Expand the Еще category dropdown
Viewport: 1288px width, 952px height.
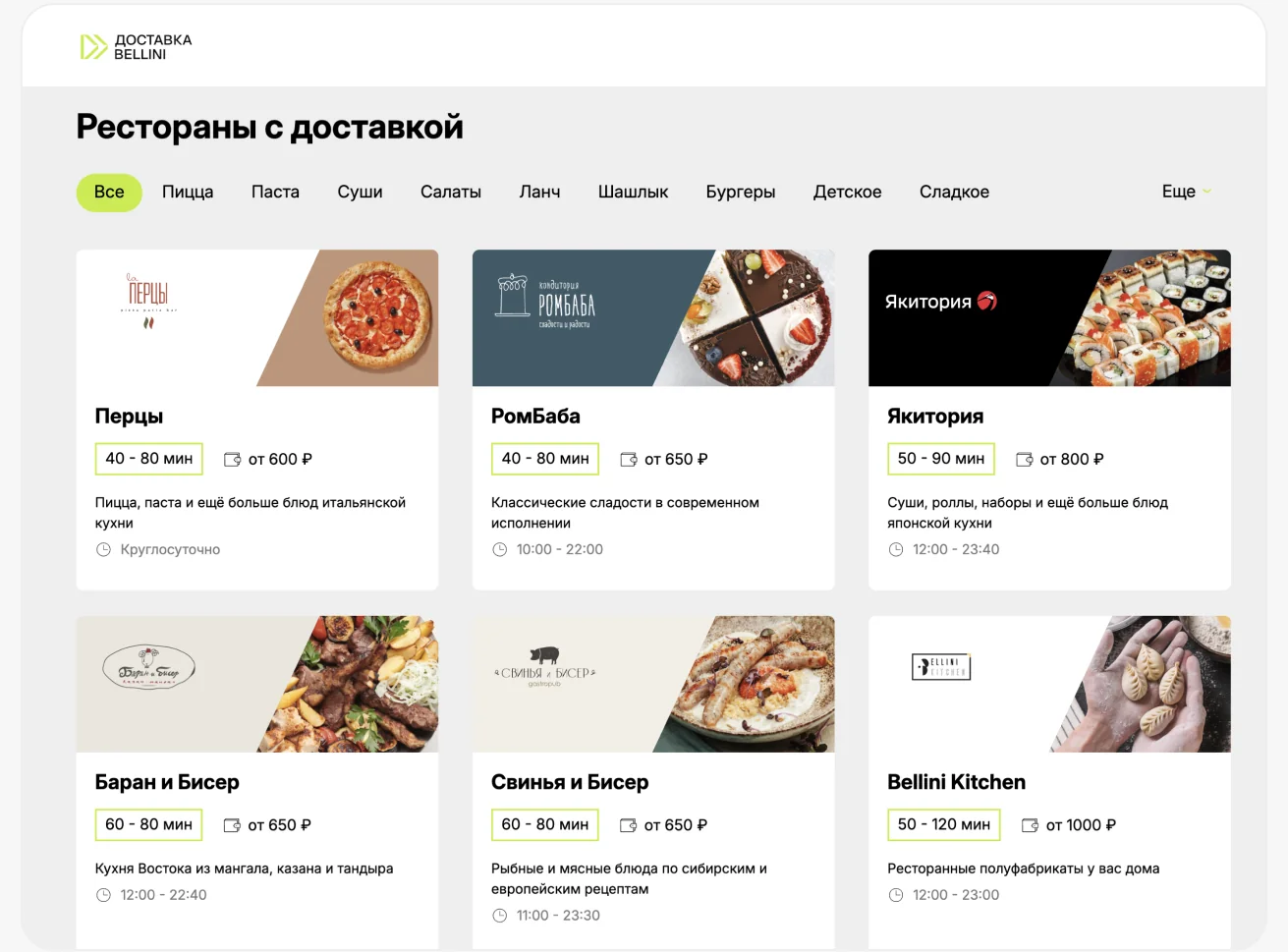pyautogui.click(x=1187, y=192)
